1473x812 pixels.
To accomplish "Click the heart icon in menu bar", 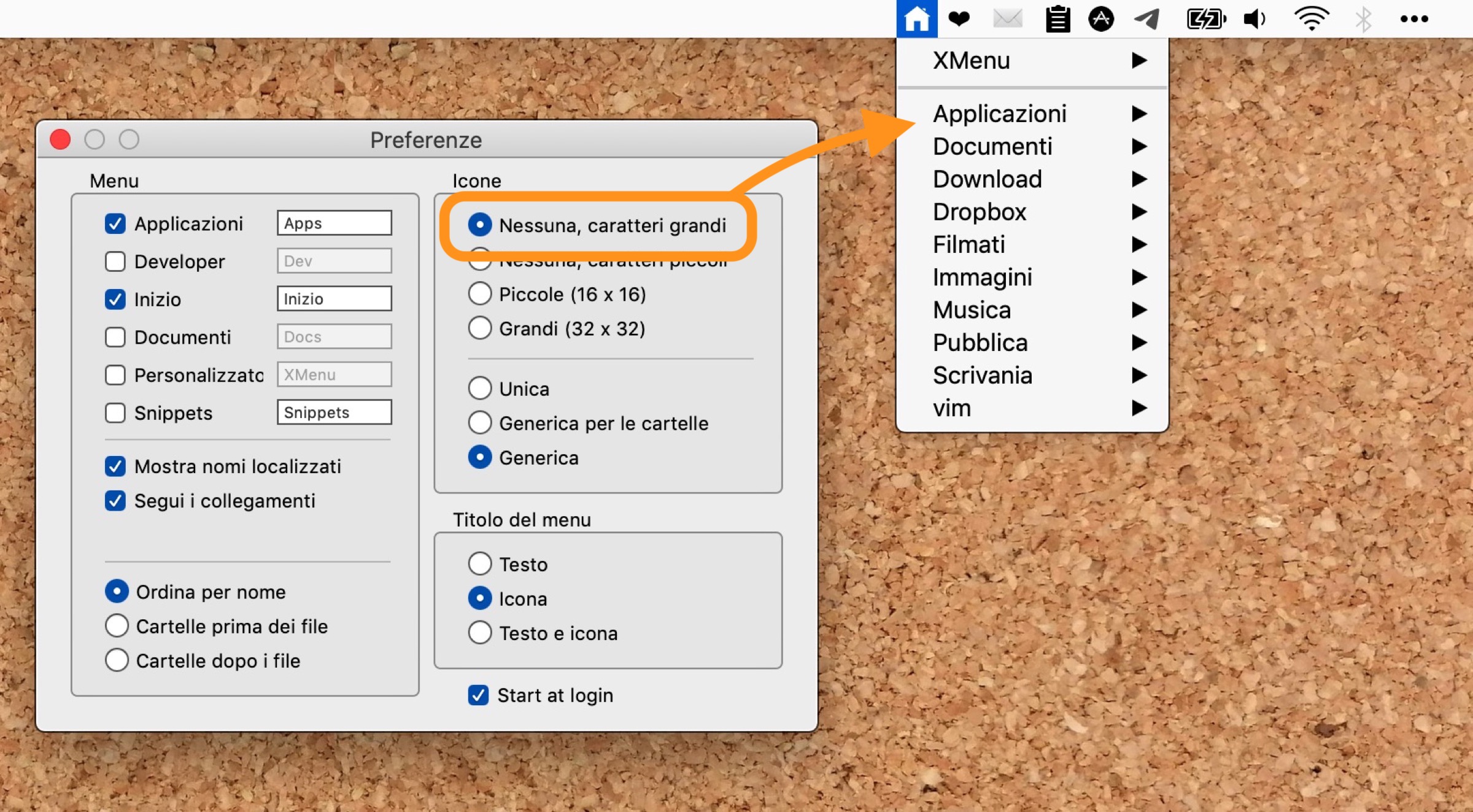I will (959, 19).
